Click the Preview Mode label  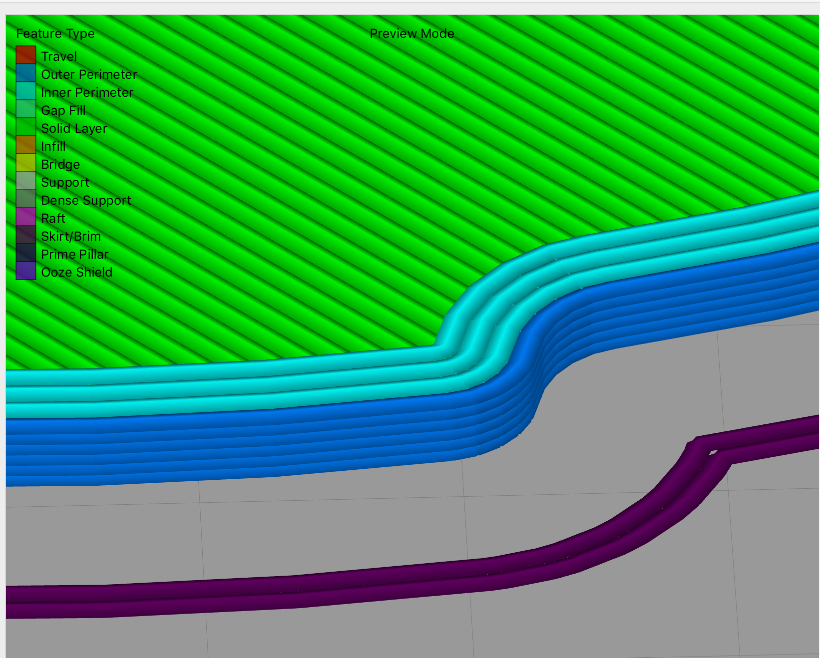click(x=412, y=33)
